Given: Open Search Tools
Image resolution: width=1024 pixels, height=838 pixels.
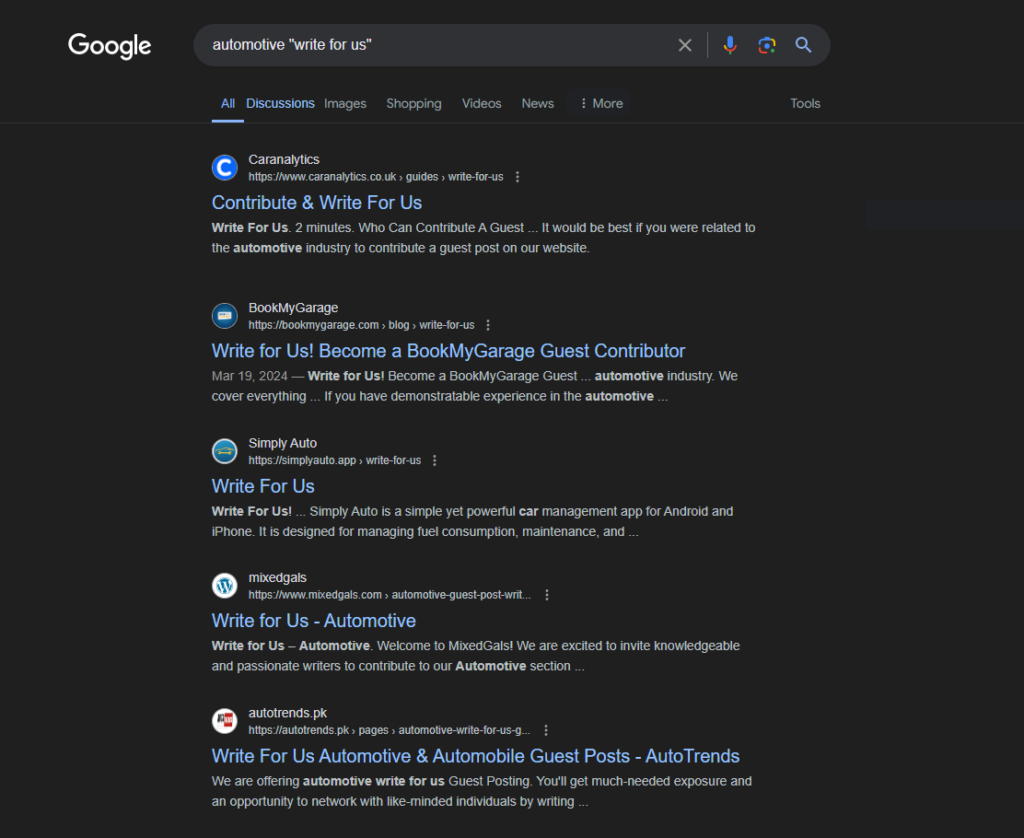Looking at the screenshot, I should tap(805, 103).
